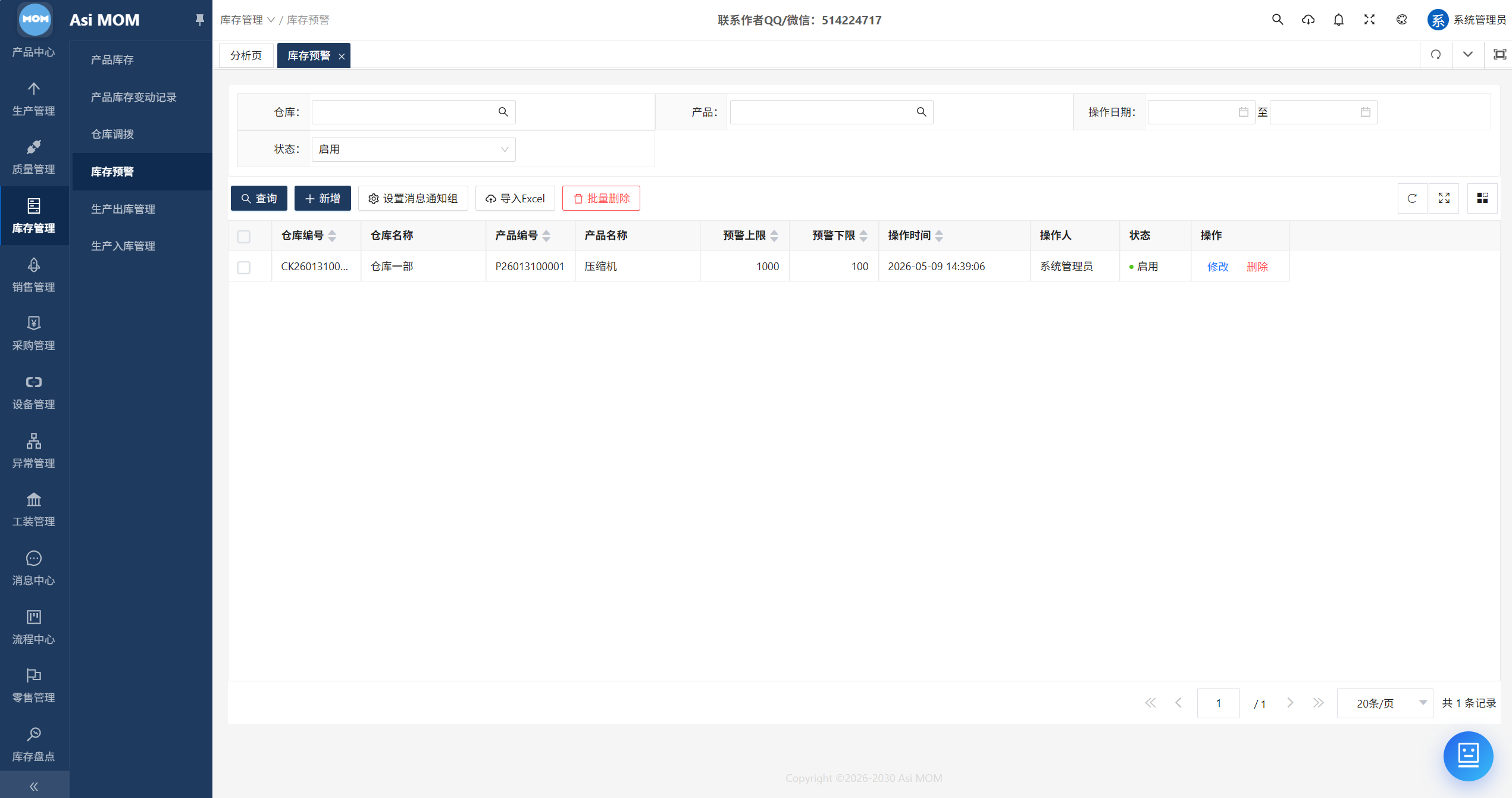The width and height of the screenshot is (1512, 798).
Task: Open notifications bell icon
Action: [1338, 20]
